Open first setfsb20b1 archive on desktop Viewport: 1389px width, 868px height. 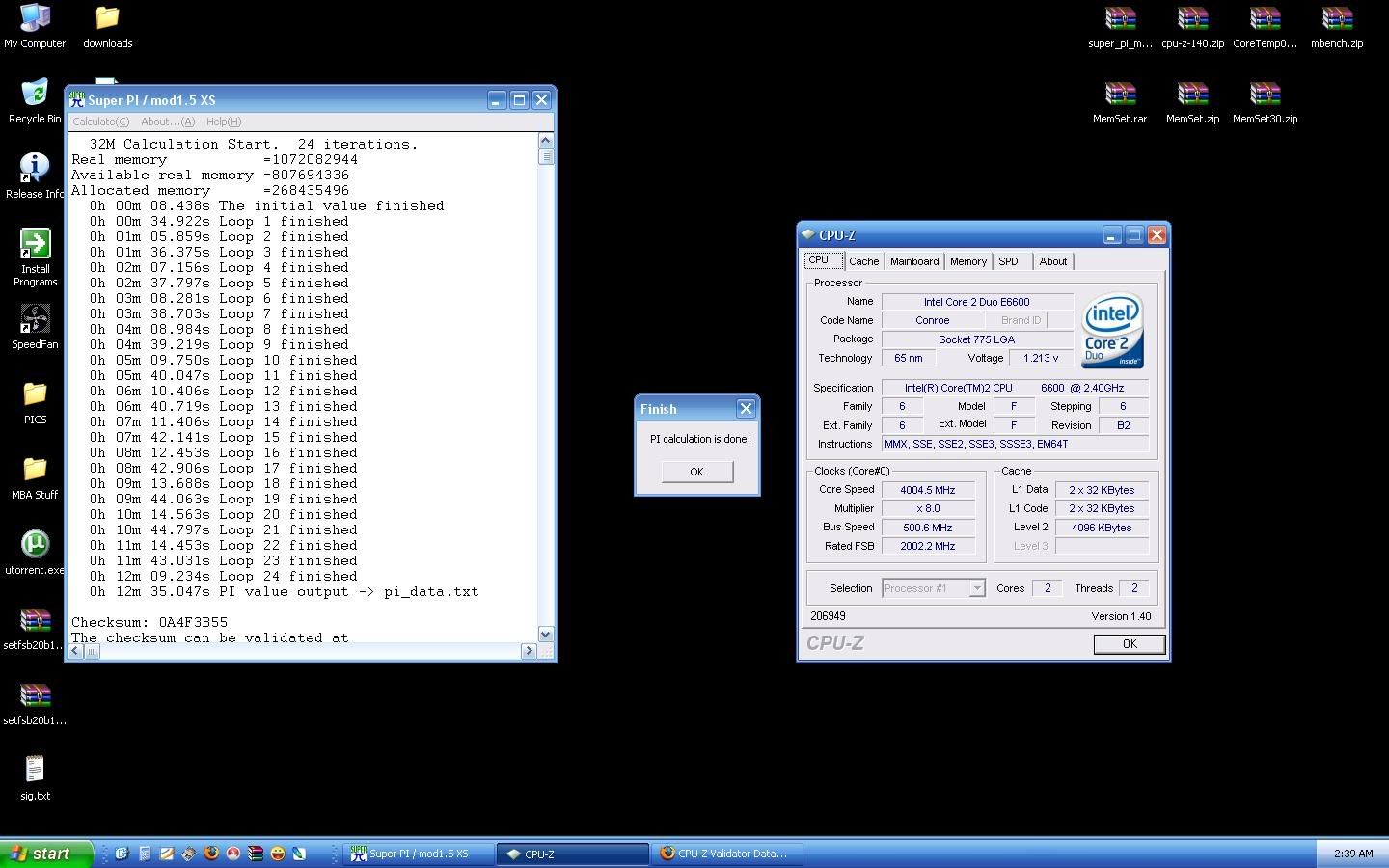point(35,628)
